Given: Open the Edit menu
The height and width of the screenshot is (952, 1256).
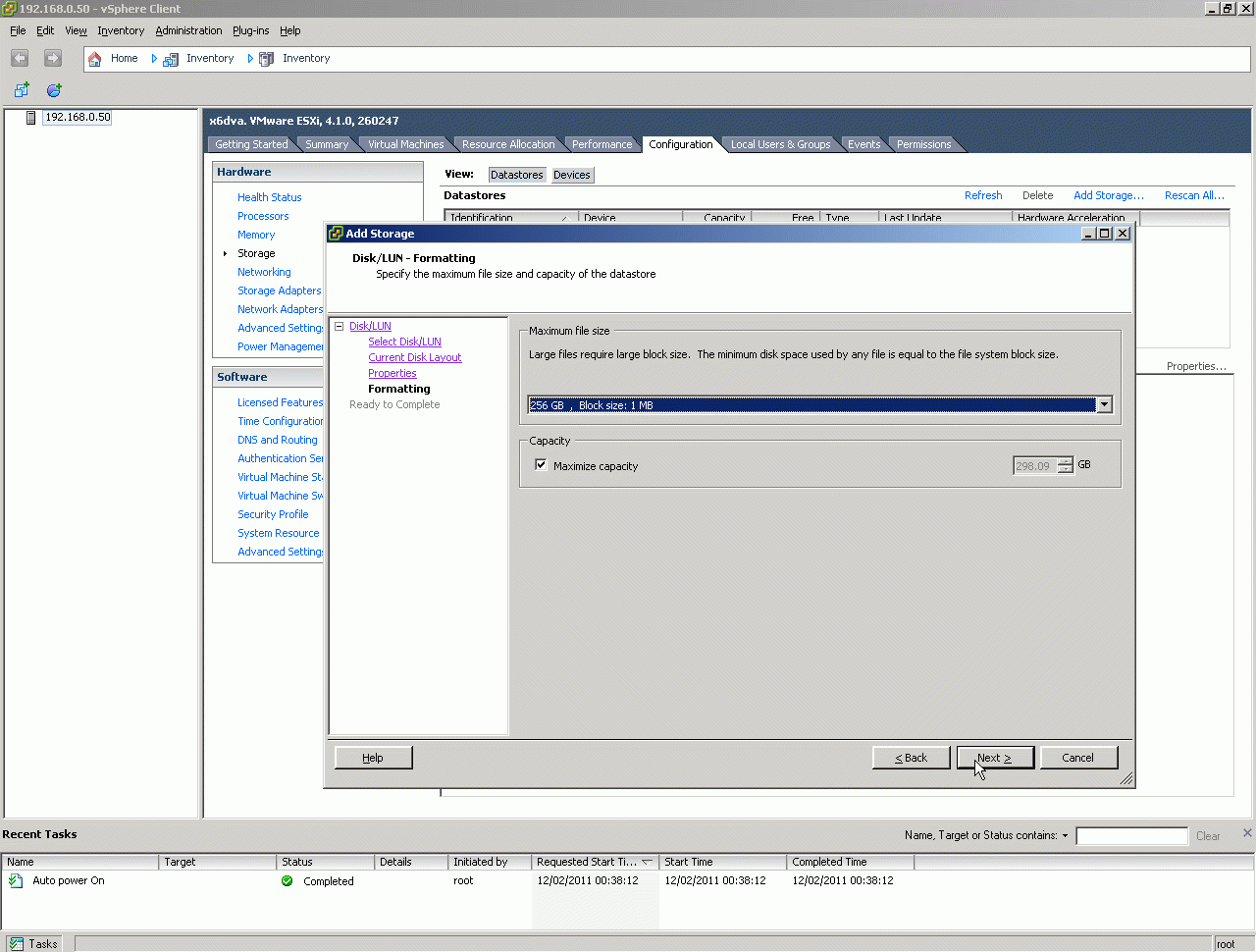Looking at the screenshot, I should (x=45, y=30).
